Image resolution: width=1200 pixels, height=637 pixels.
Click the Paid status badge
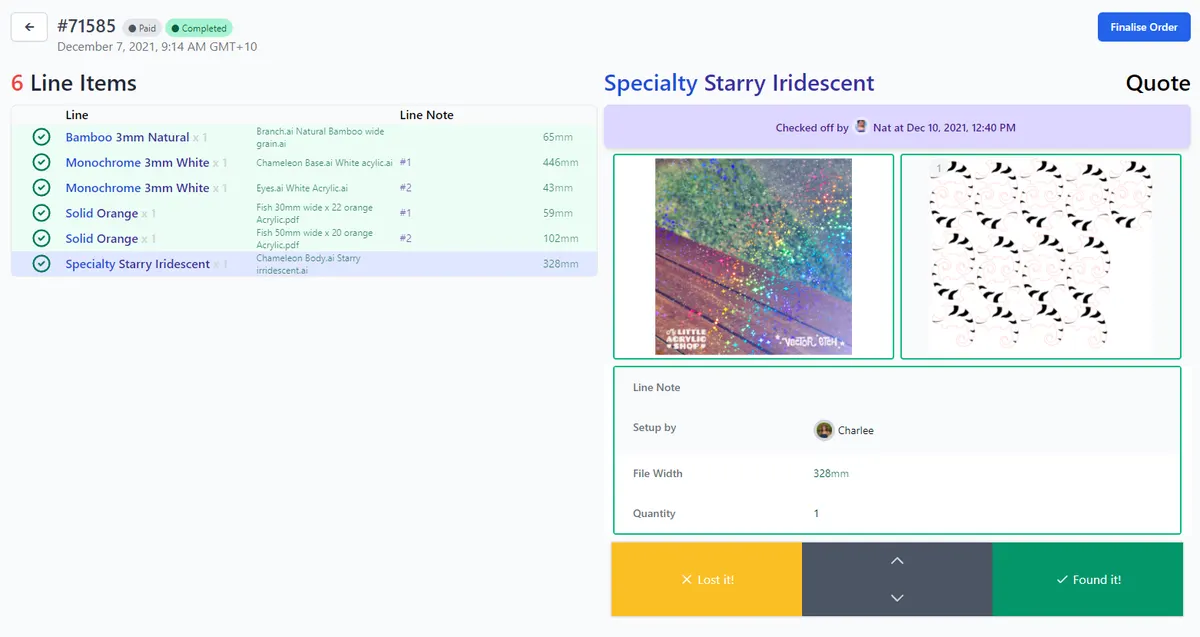[x=142, y=28]
